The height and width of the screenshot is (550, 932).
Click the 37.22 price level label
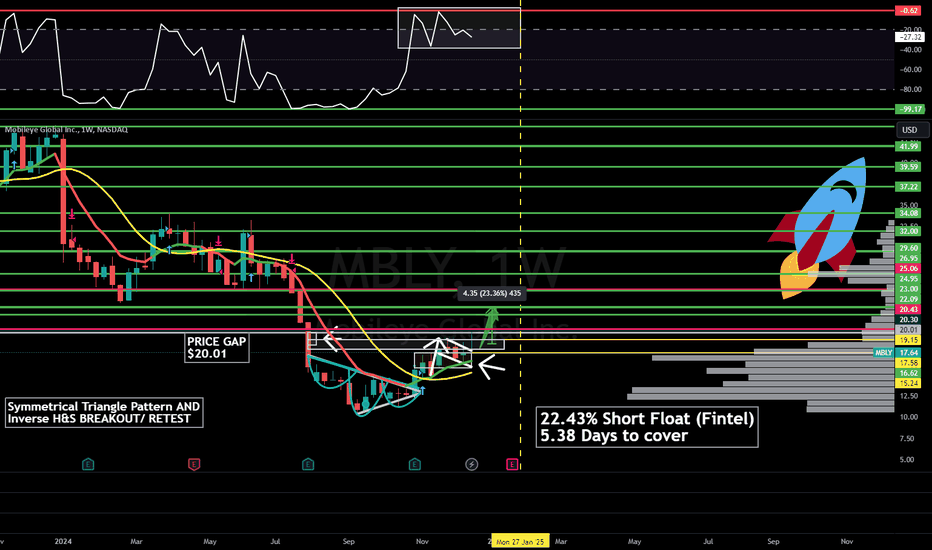[x=909, y=187]
